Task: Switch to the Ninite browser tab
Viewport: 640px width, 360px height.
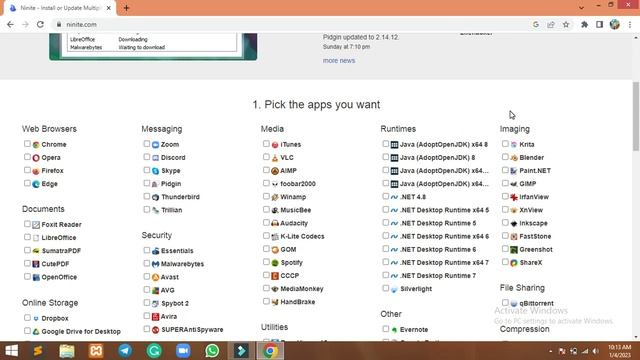Action: click(x=60, y=8)
